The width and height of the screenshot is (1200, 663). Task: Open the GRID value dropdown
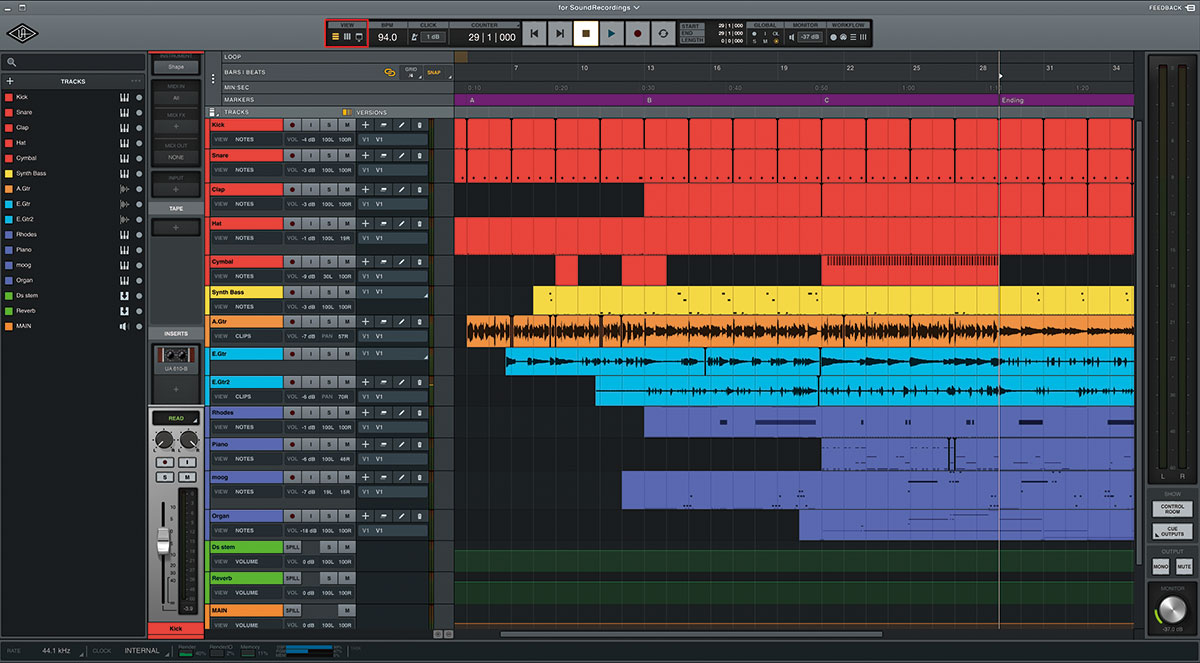click(411, 72)
